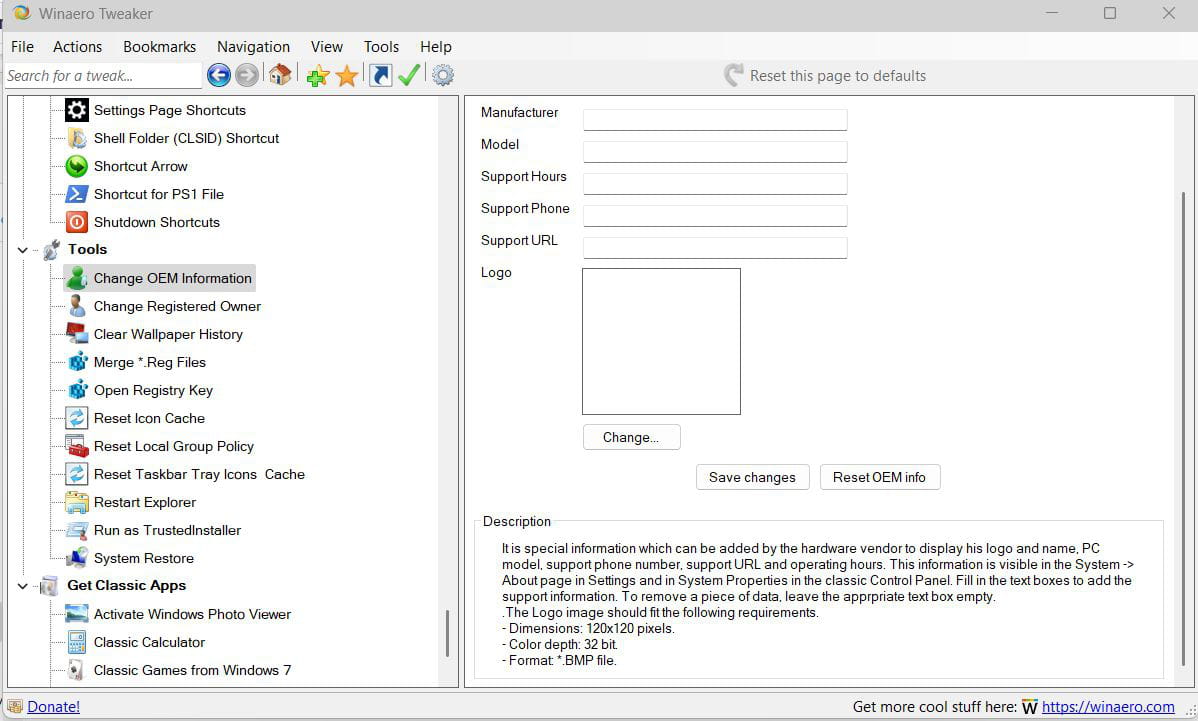Click the Manufacturer text field
1198x721 pixels.
point(715,119)
